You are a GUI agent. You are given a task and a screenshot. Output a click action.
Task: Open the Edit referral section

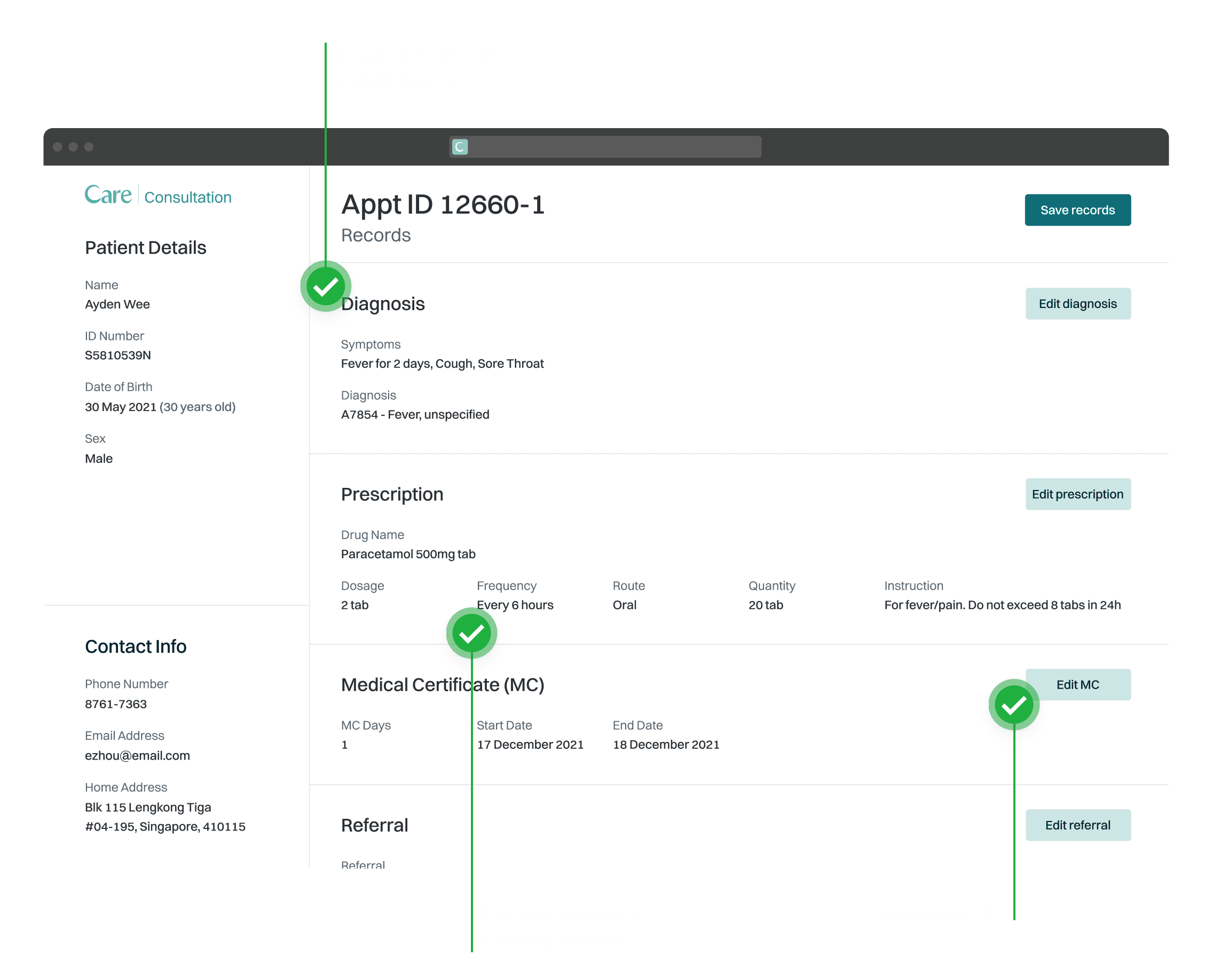1078,825
